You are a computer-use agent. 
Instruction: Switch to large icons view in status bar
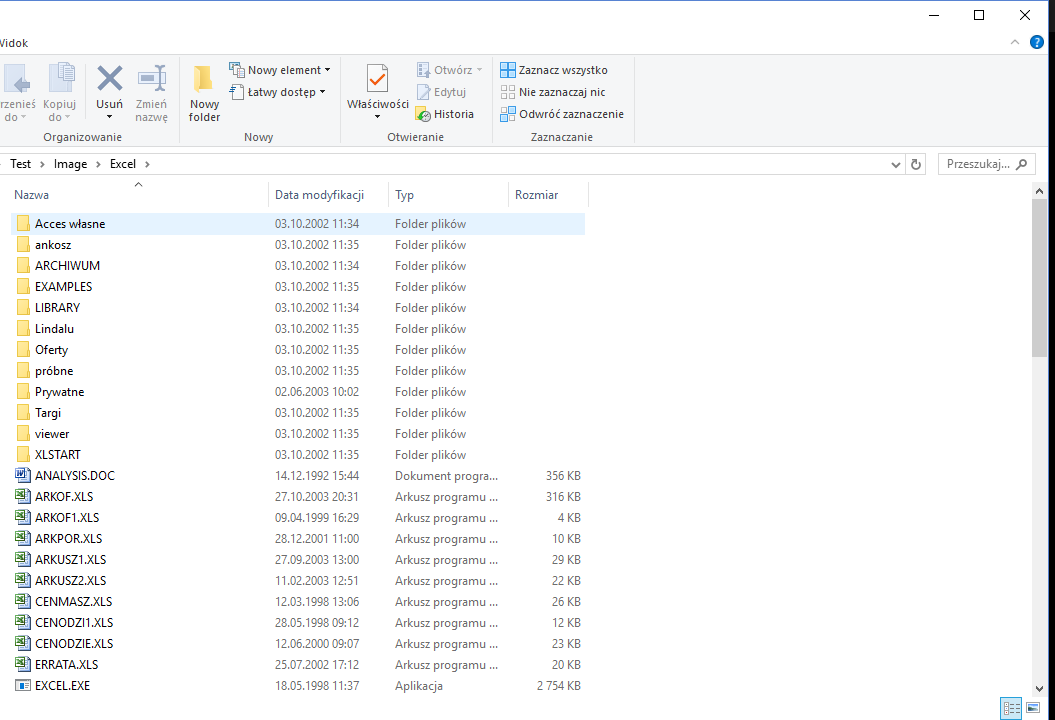point(1033,708)
